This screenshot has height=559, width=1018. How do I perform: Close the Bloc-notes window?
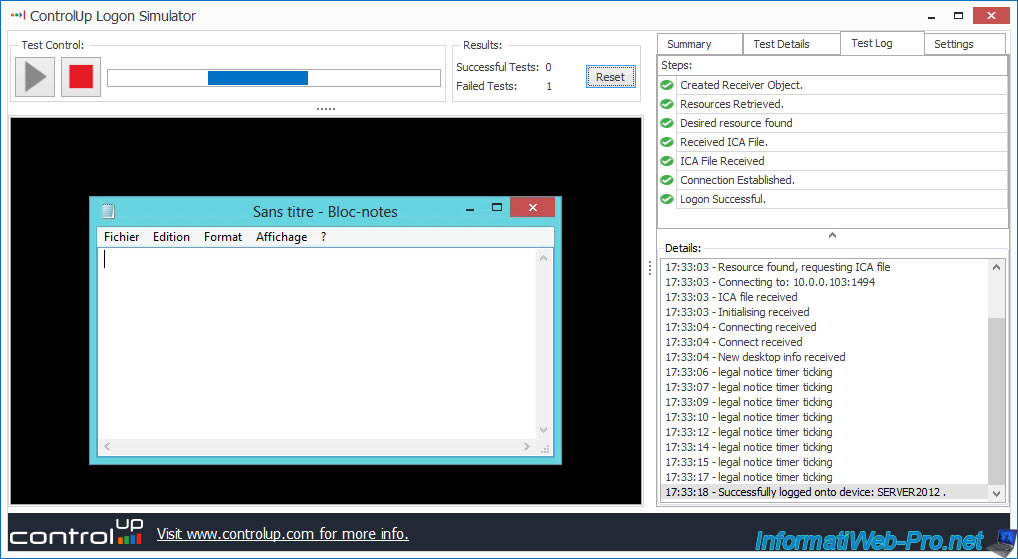coord(532,208)
